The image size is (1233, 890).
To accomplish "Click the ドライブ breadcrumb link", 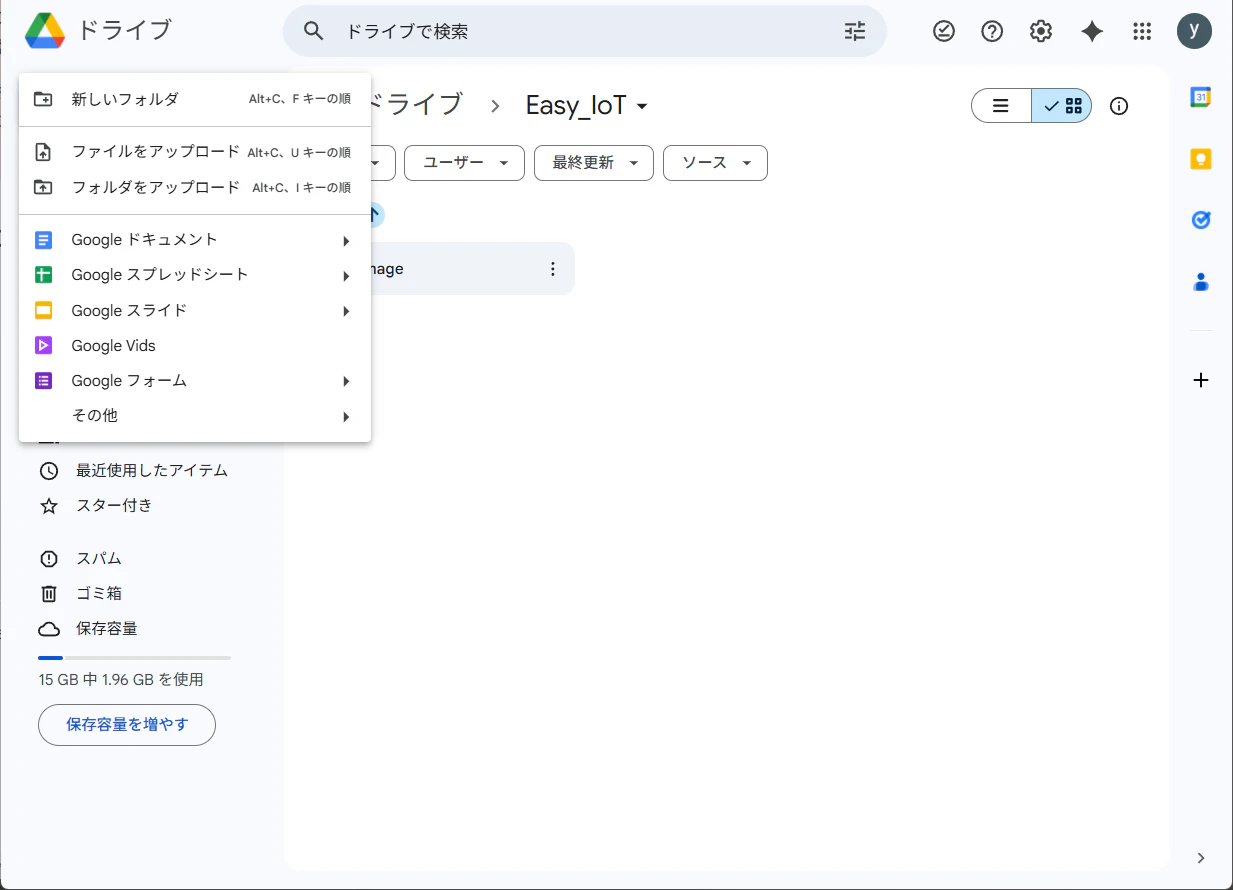I will coord(415,104).
